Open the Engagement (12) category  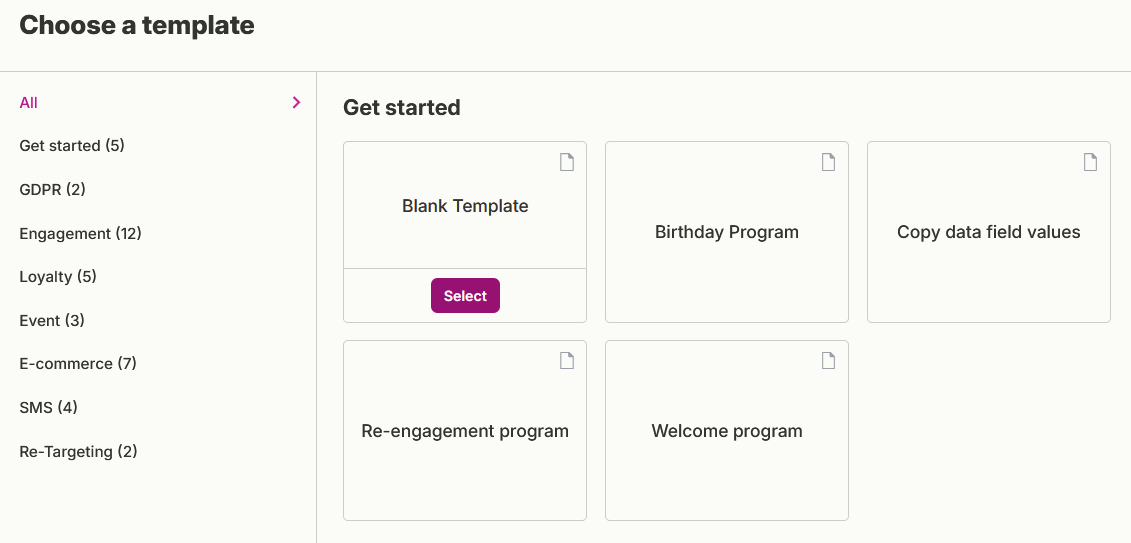[x=81, y=234]
